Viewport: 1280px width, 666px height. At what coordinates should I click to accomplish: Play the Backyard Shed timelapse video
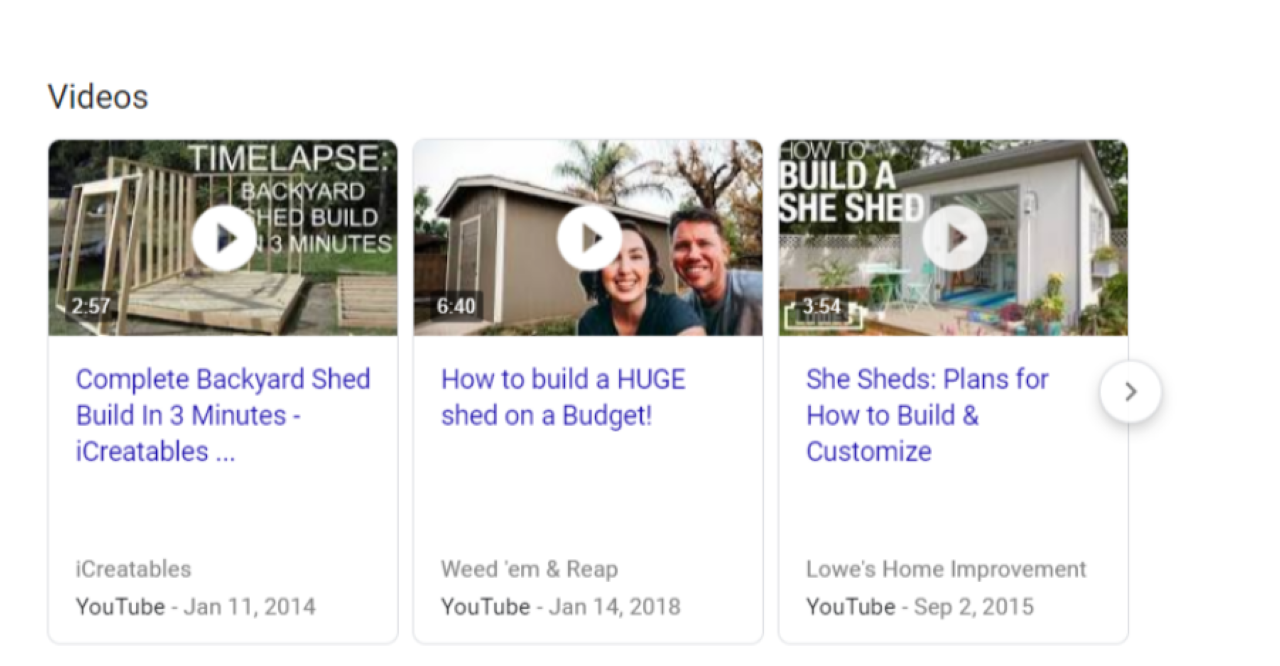coord(224,238)
